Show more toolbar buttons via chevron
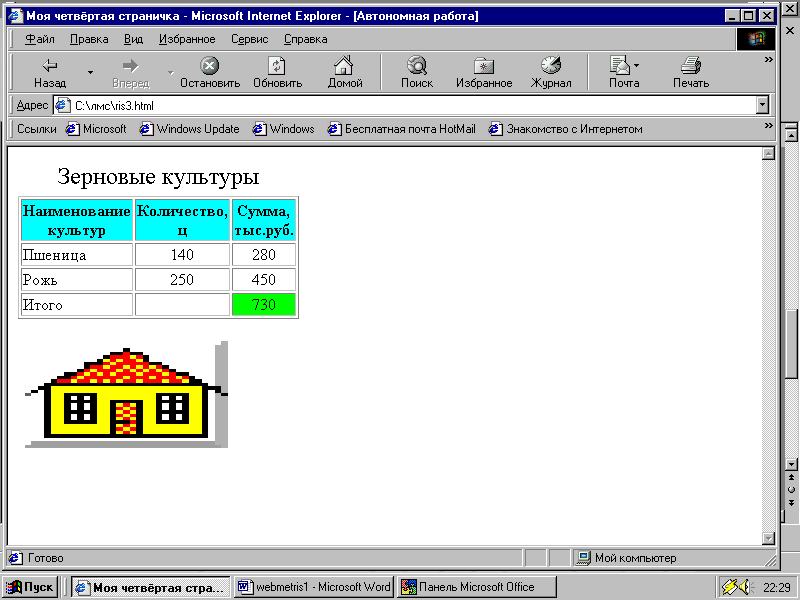 click(768, 60)
